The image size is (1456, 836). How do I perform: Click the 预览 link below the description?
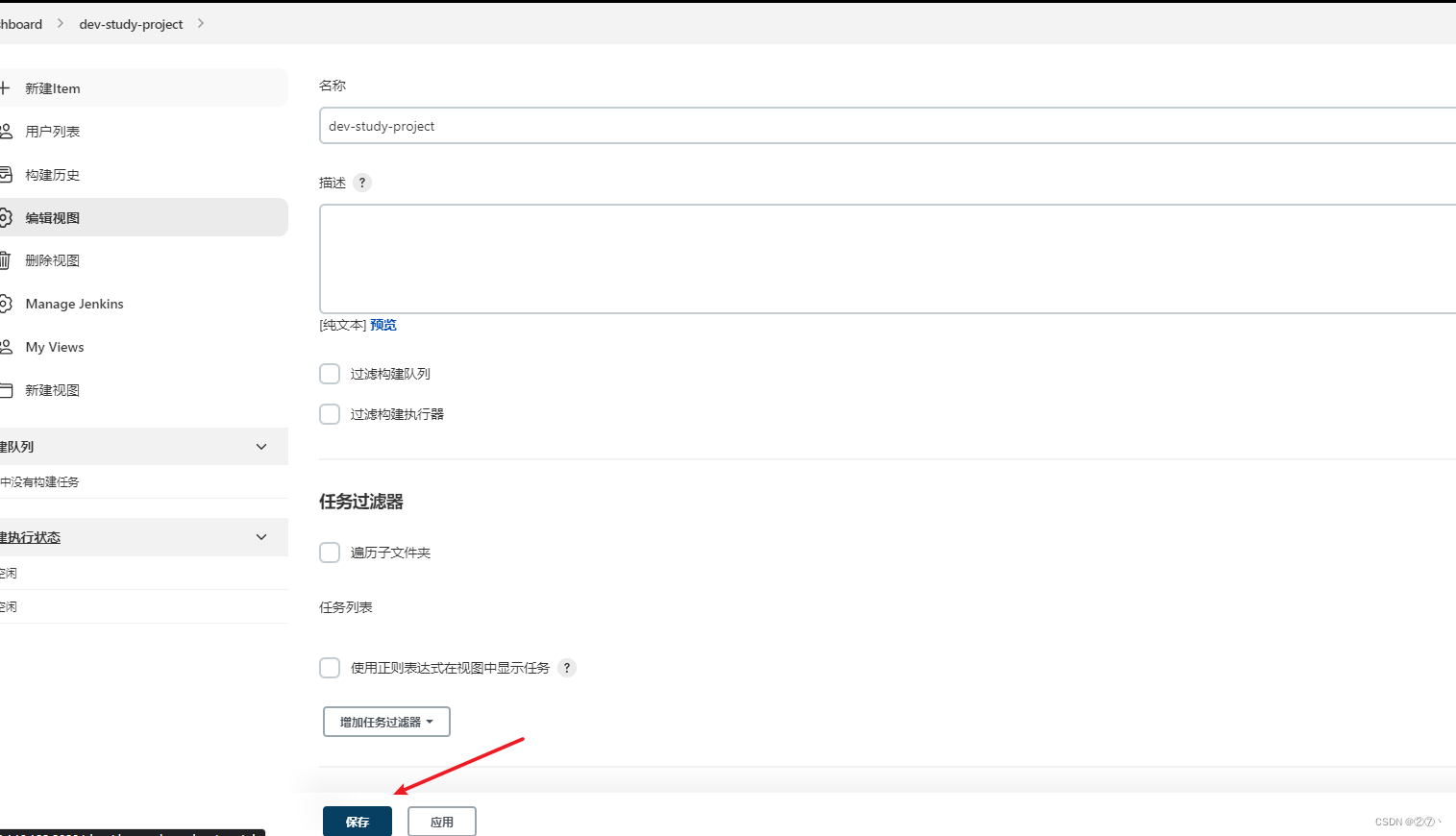[383, 325]
